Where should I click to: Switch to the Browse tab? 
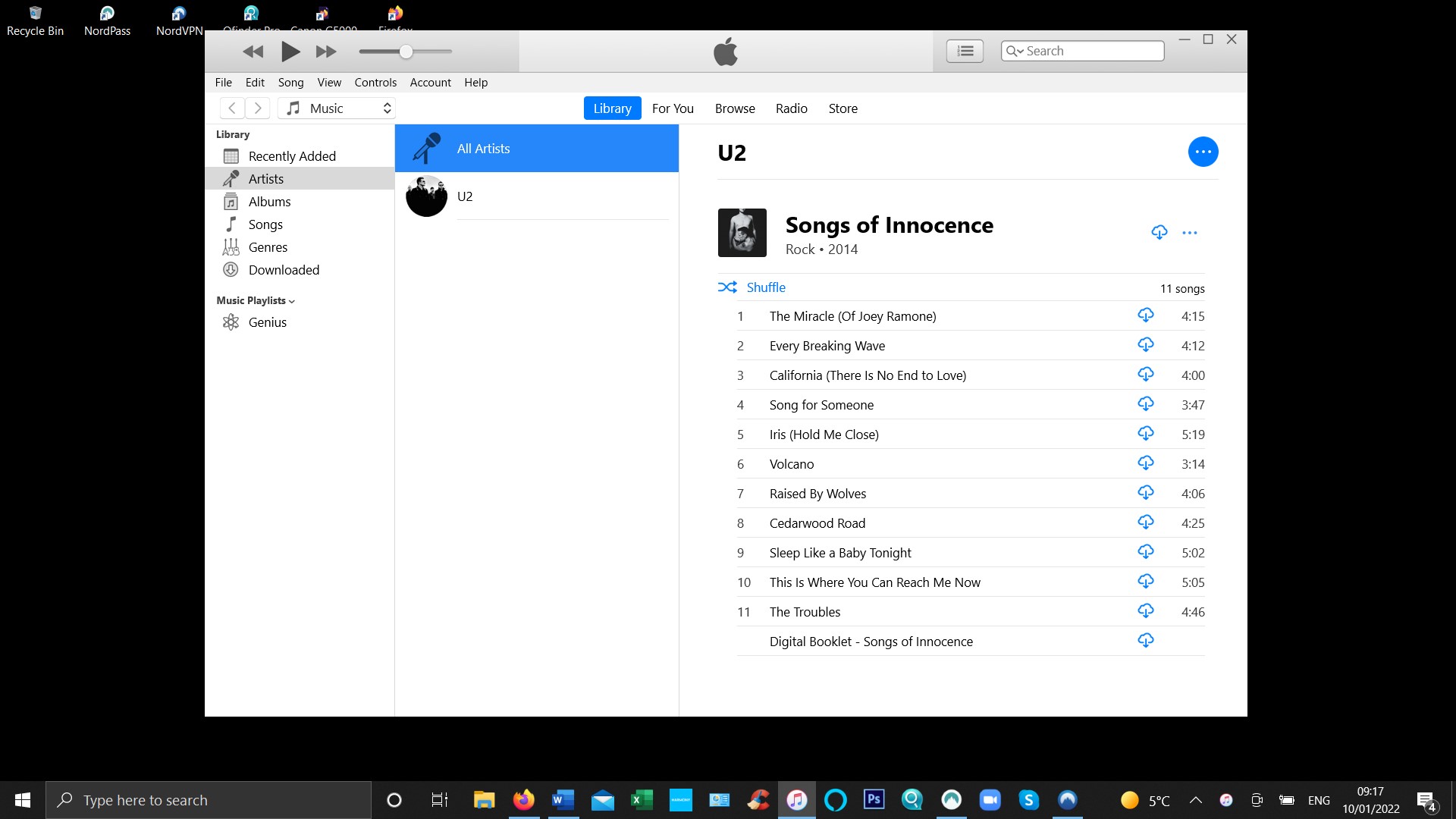735,108
